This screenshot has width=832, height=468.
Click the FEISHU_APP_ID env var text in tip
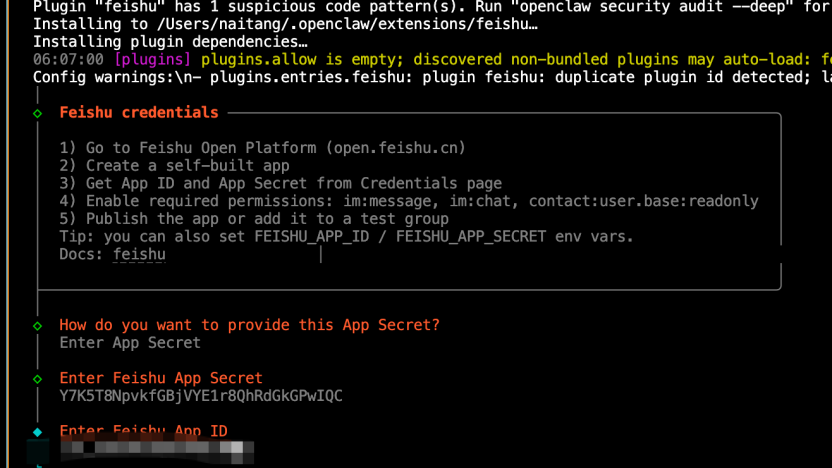tap(320, 237)
